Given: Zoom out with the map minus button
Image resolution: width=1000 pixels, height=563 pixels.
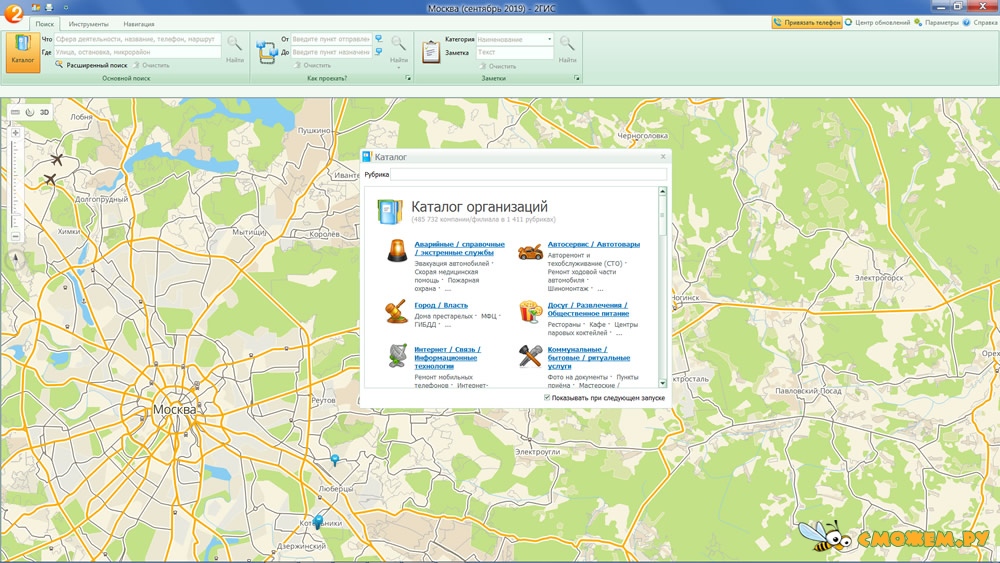Looking at the screenshot, I should point(15,237).
